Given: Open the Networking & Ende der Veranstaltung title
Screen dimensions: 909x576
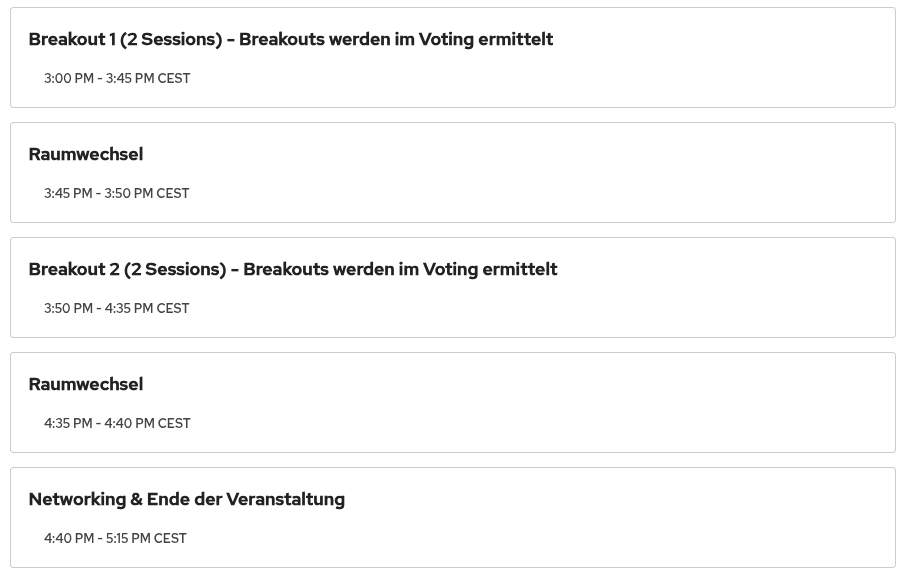Looking at the screenshot, I should coord(186,499).
